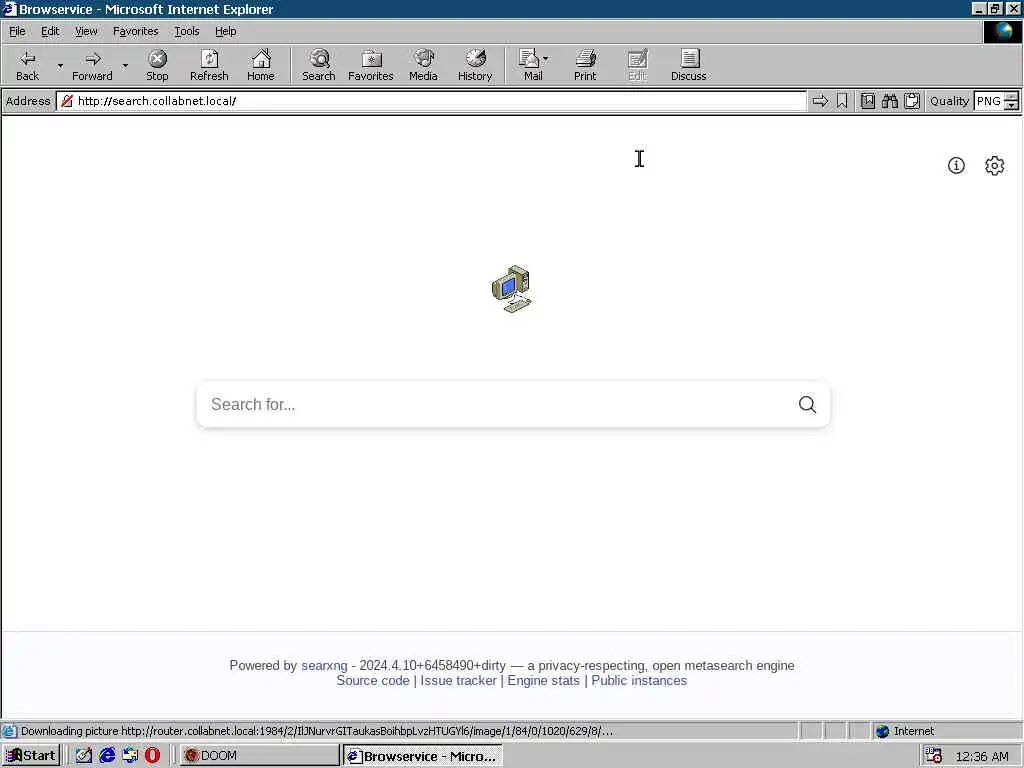The image size is (1024, 768).
Task: Open the Issue tracker link
Action: point(458,680)
